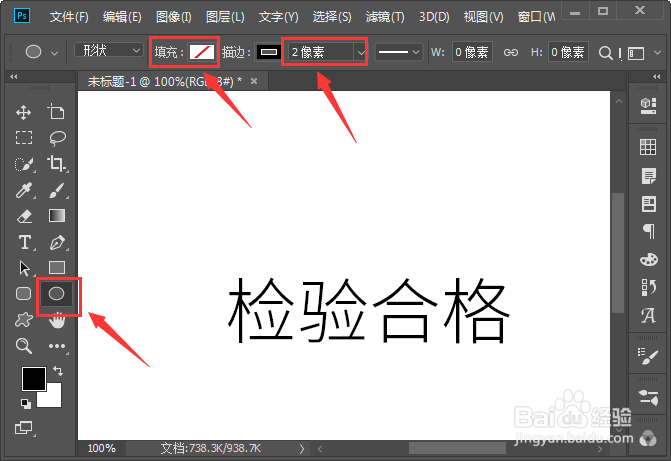671x461 pixels.
Task: Open the stroke line style dropdown
Action: 399,53
